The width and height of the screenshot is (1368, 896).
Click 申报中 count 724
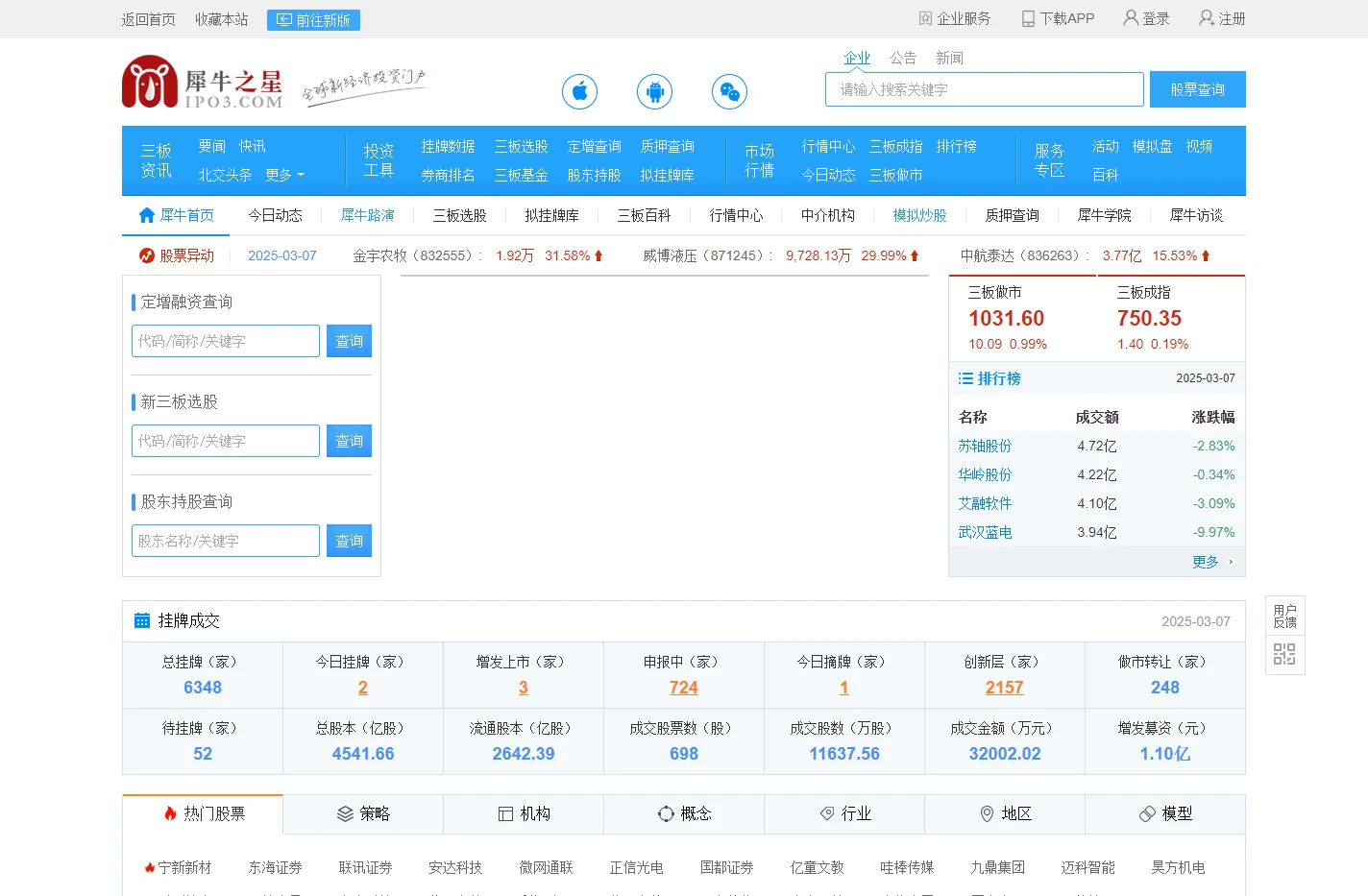point(684,688)
